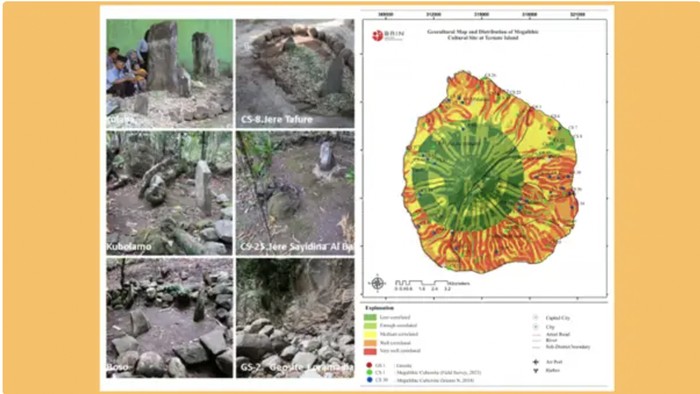Viewport: 700px width, 394px height.
Task: Select the orange Well correlated swatch
Action: (370, 343)
